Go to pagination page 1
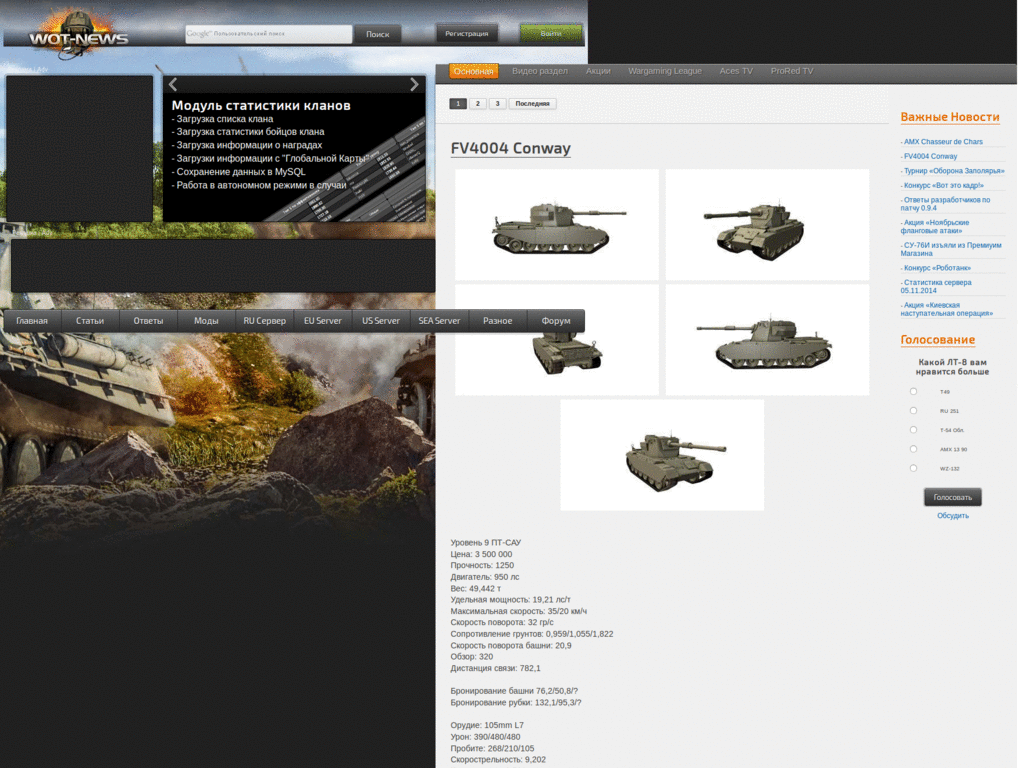The width and height of the screenshot is (1024, 768). point(458,103)
